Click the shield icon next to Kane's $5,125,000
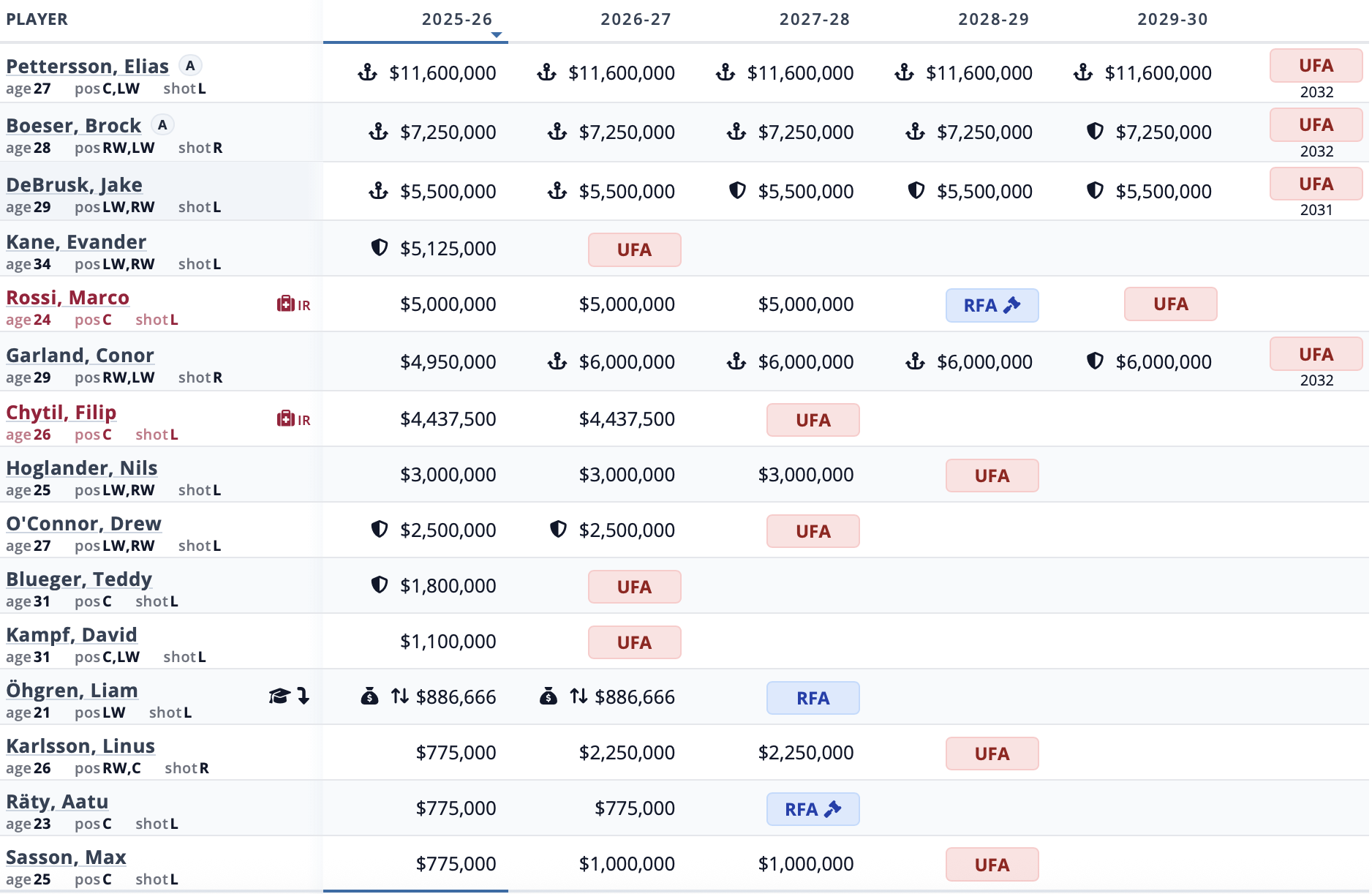This screenshot has height=894, width=1372. (379, 248)
